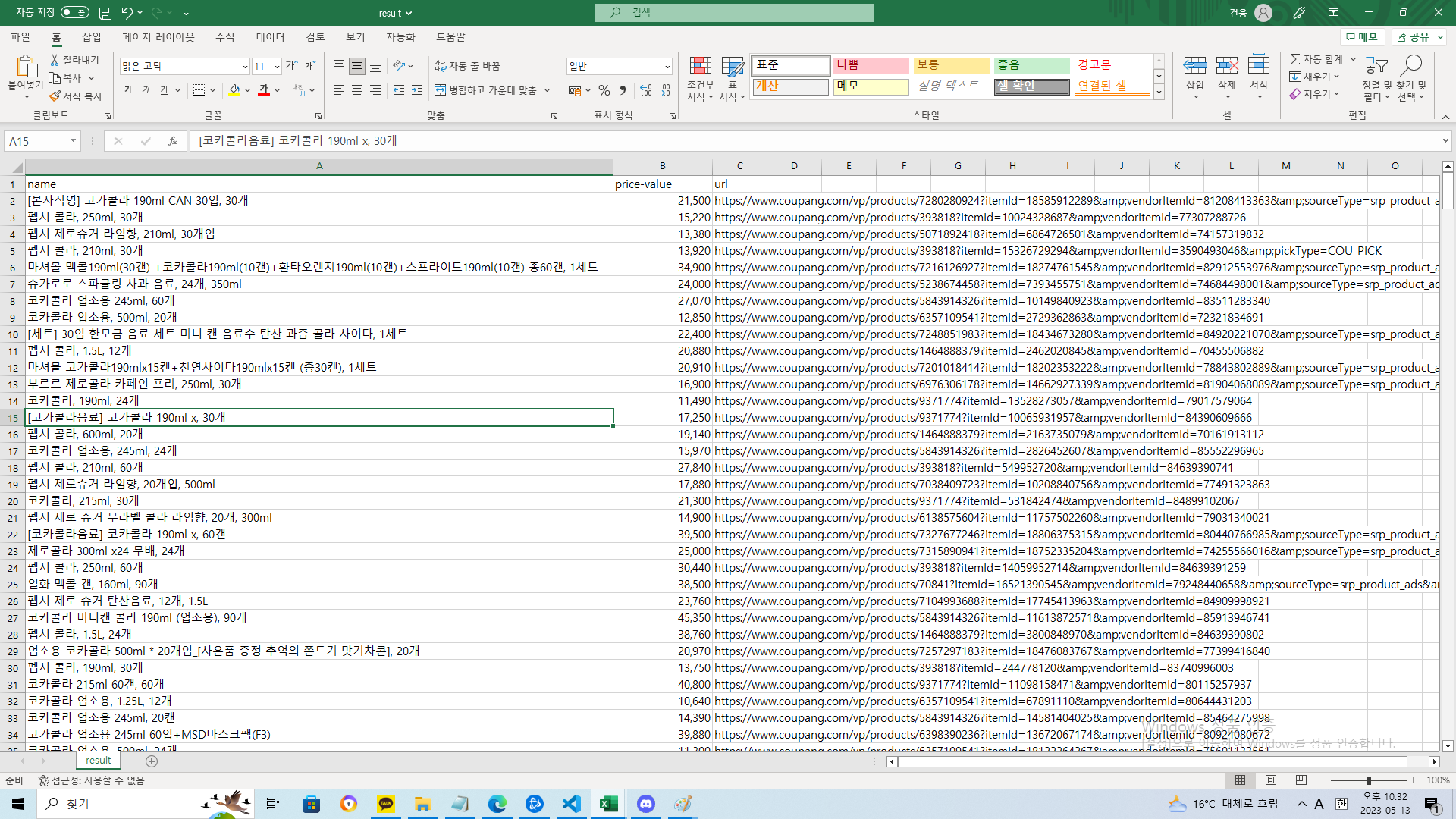The height and width of the screenshot is (819, 1456).
Task: Select the result sheet tab
Action: tap(98, 761)
